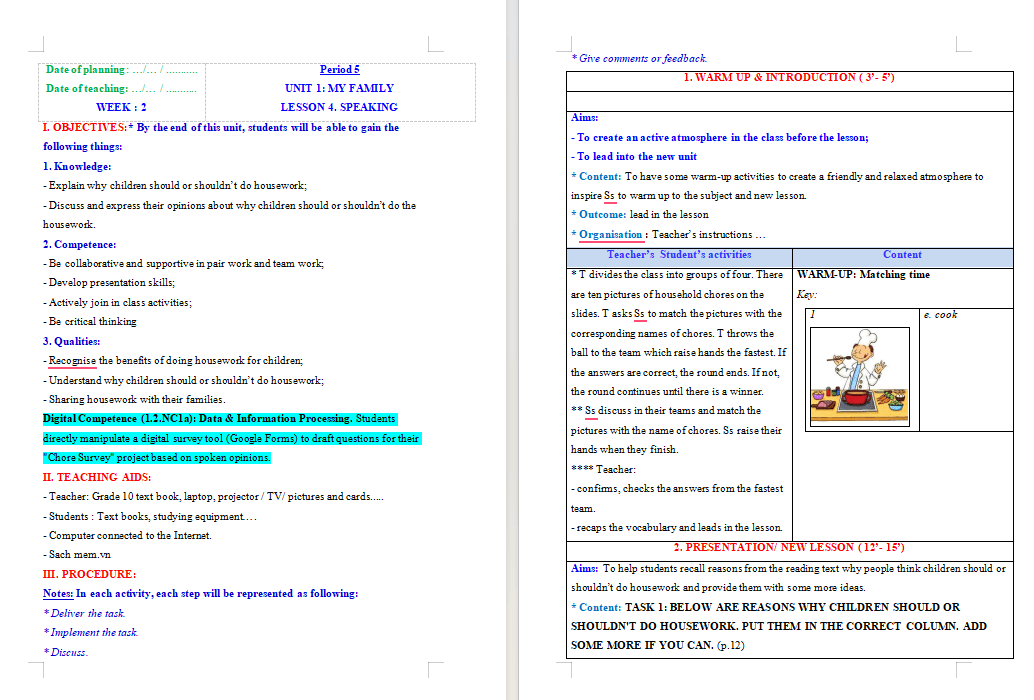Click '3. Qualities:' subheading

tap(72, 341)
